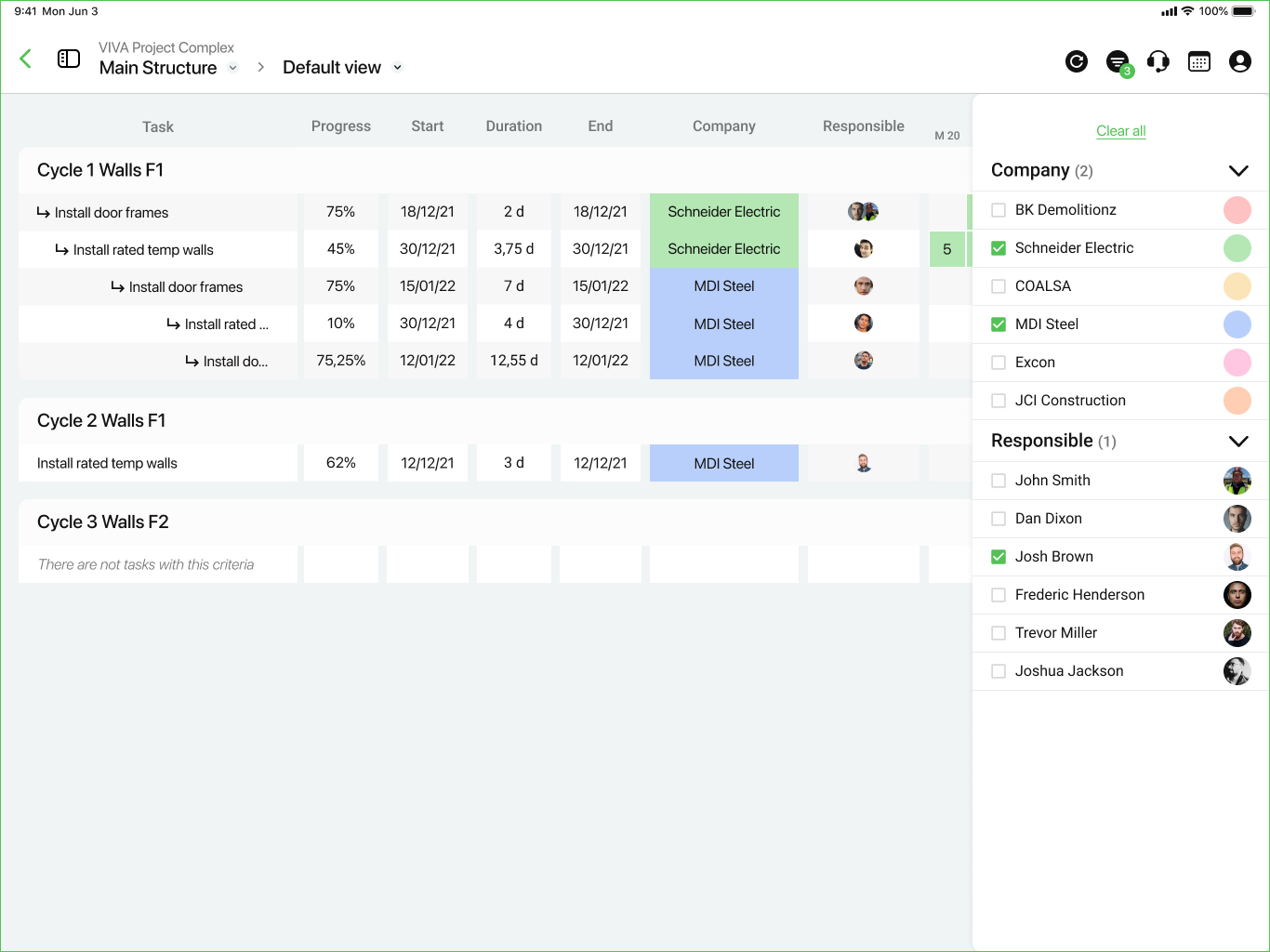This screenshot has width=1270, height=952.
Task: Click the Schneider Electric green color swatch
Action: tap(1237, 248)
